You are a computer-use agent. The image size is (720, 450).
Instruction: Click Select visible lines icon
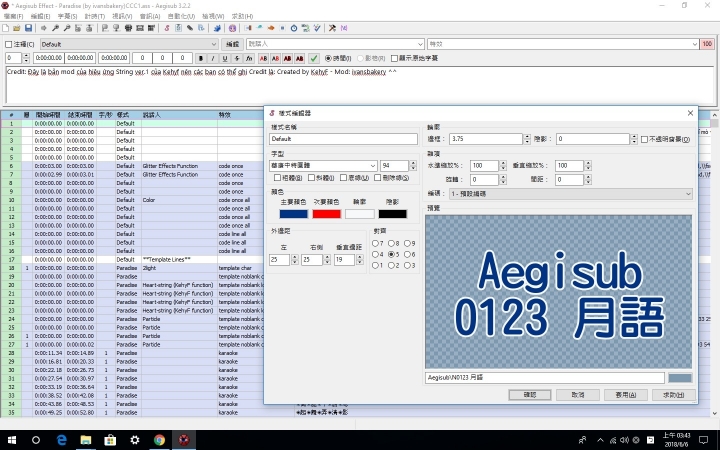(x=129, y=28)
